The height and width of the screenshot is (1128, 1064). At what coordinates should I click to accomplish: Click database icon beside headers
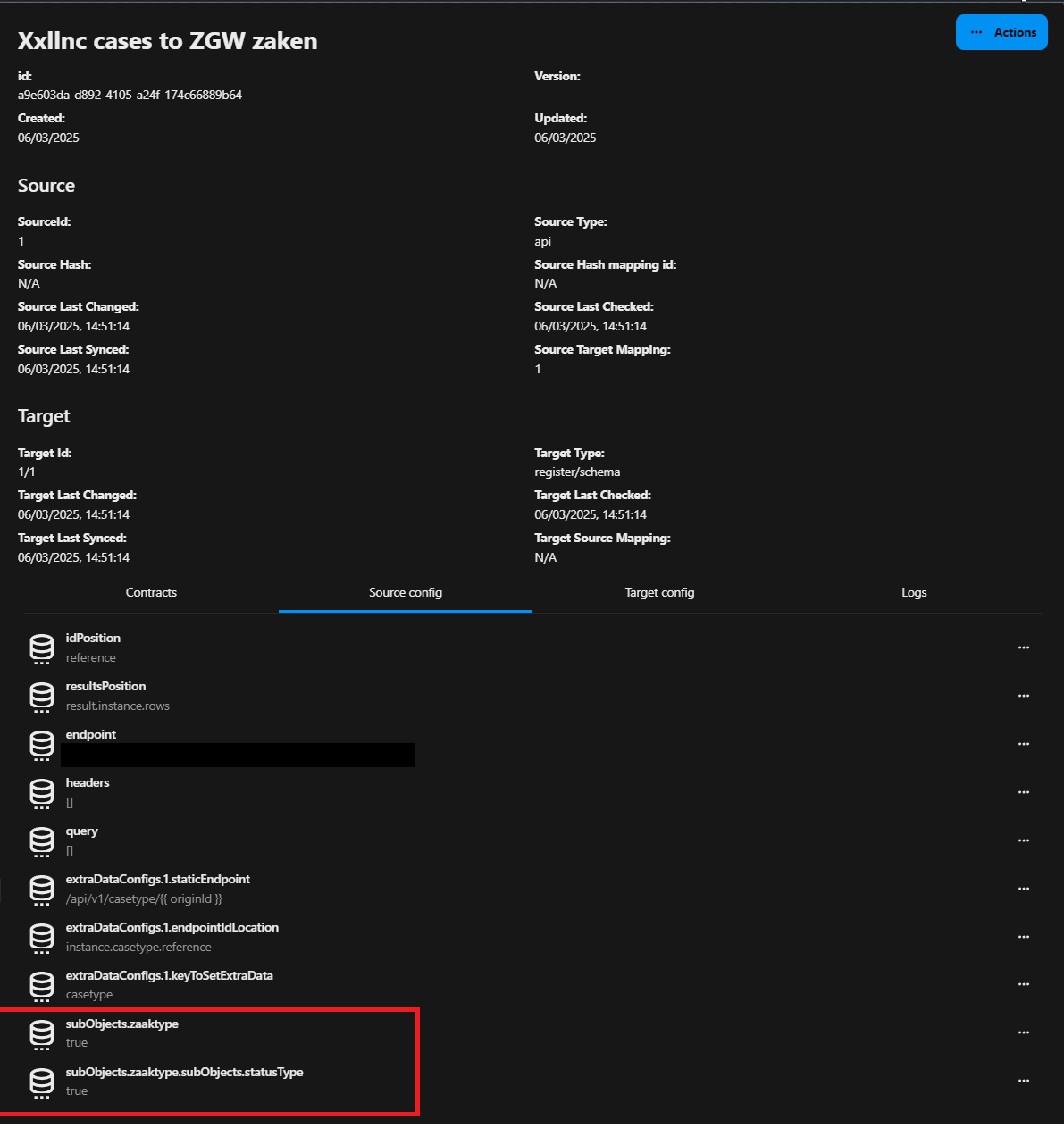(x=42, y=793)
